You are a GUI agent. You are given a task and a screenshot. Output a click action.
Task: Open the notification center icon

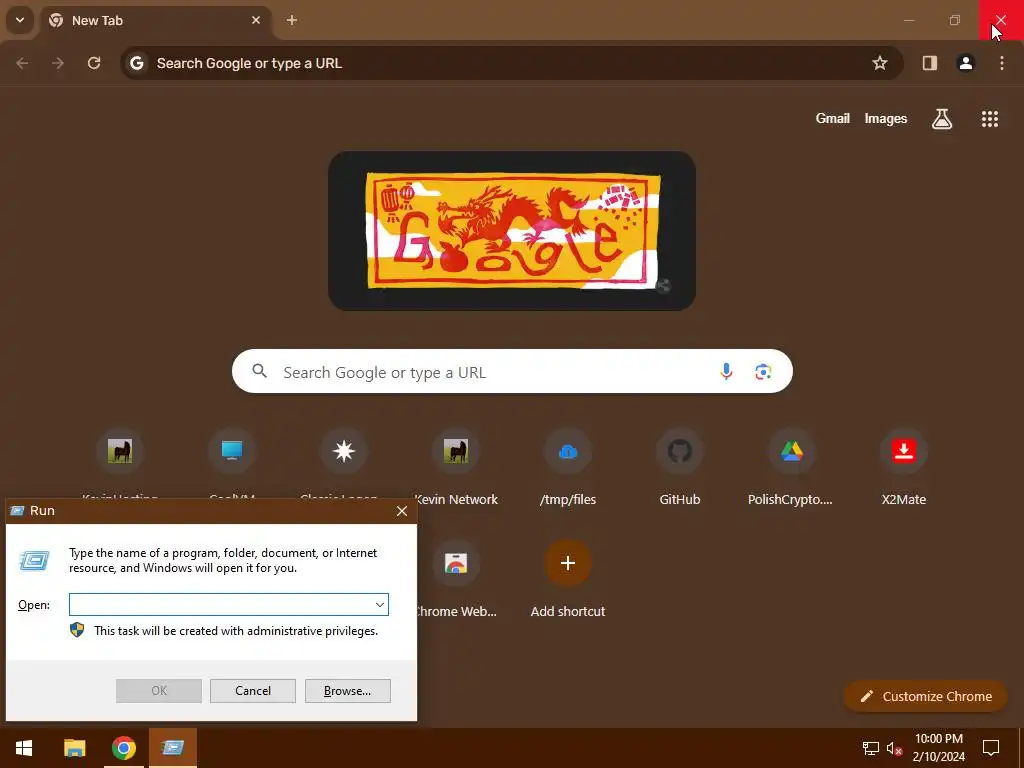click(991, 748)
